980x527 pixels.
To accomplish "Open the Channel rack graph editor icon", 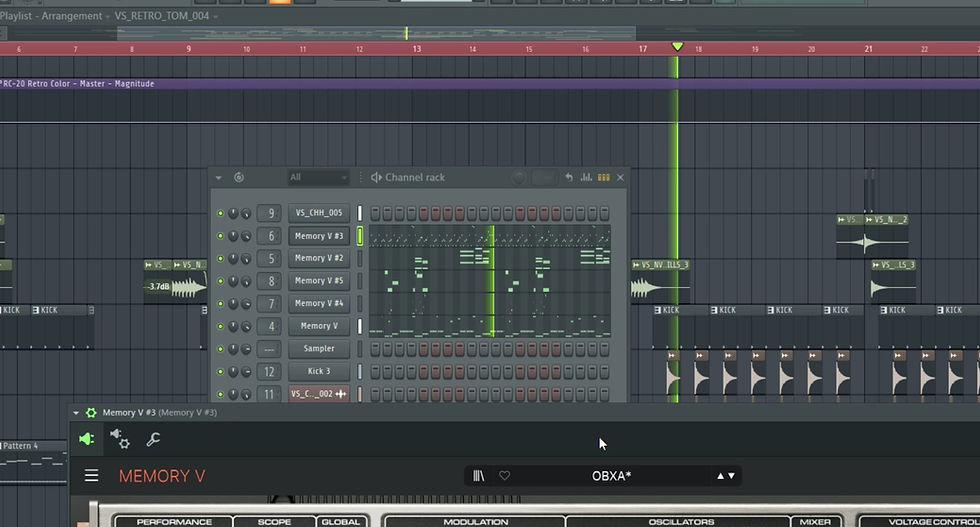I will pyautogui.click(x=586, y=178).
